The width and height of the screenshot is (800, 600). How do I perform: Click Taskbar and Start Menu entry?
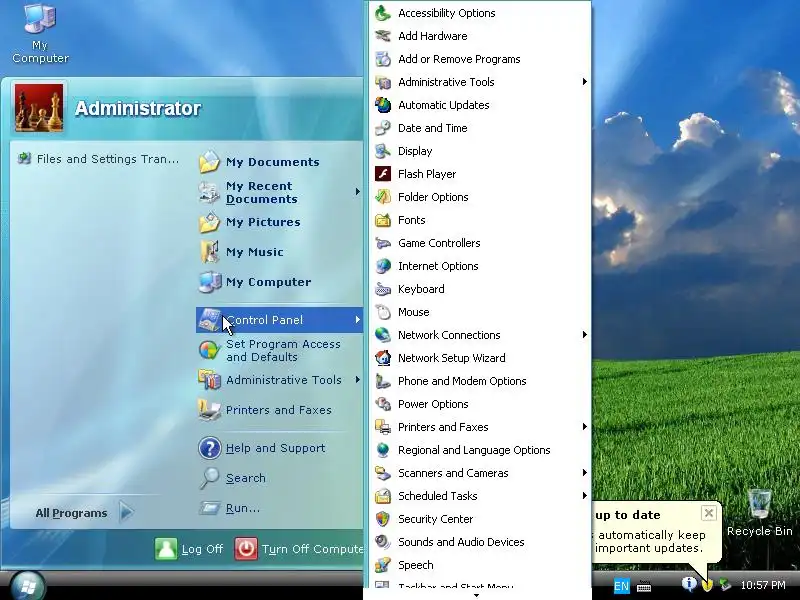click(477, 586)
